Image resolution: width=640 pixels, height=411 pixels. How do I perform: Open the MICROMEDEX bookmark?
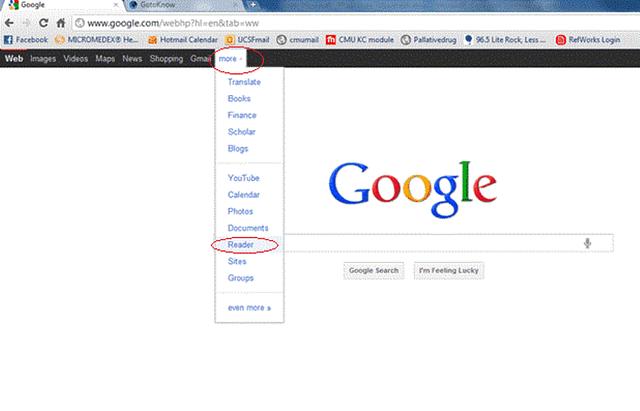pos(97,40)
